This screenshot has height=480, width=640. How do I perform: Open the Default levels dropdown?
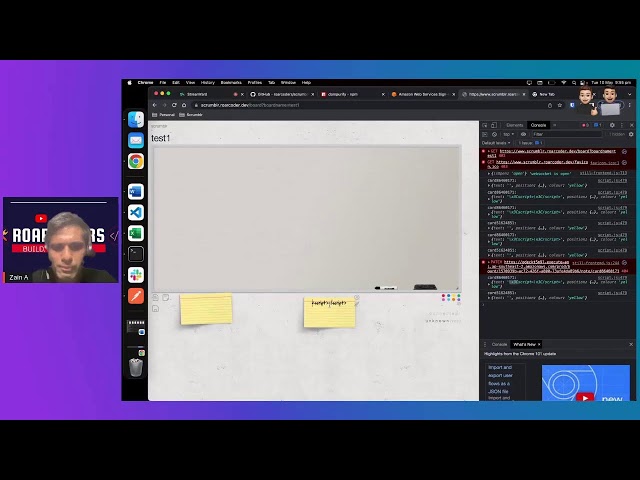coord(496,143)
